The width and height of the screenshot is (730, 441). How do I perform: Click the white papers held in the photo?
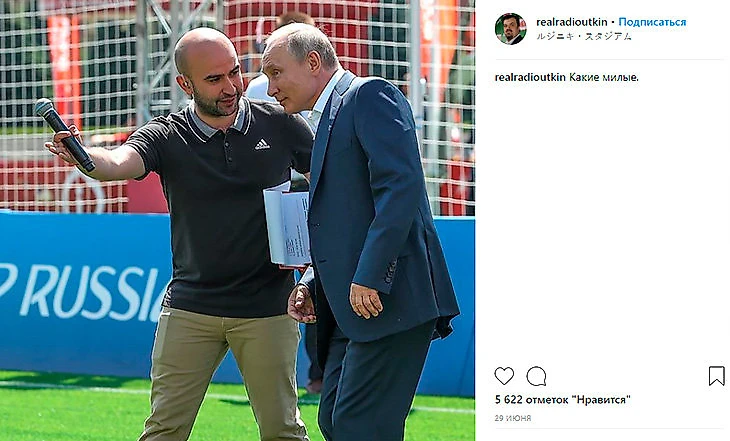tap(287, 226)
